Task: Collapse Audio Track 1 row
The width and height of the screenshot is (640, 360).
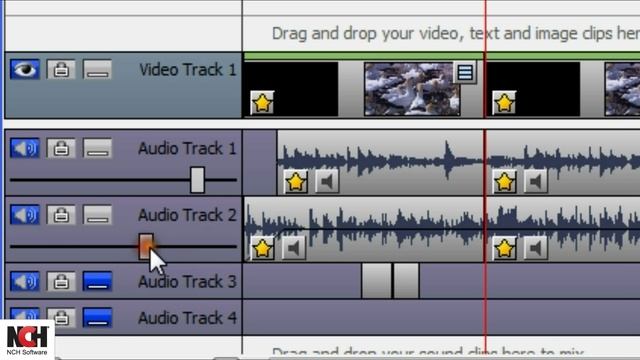Action: (97, 148)
